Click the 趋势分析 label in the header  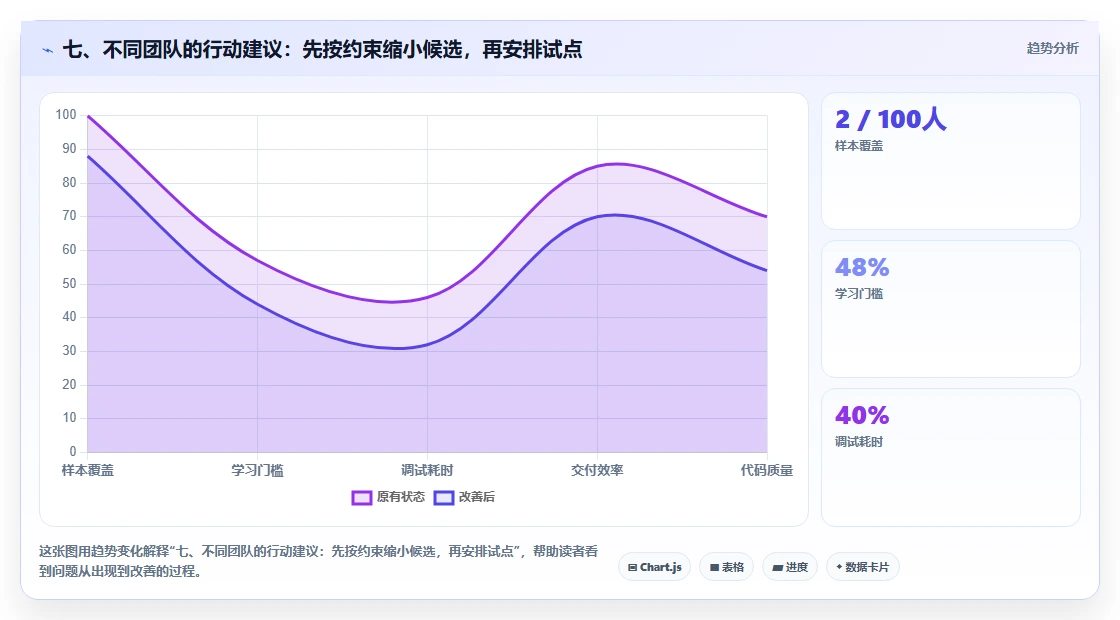[x=1052, y=49]
